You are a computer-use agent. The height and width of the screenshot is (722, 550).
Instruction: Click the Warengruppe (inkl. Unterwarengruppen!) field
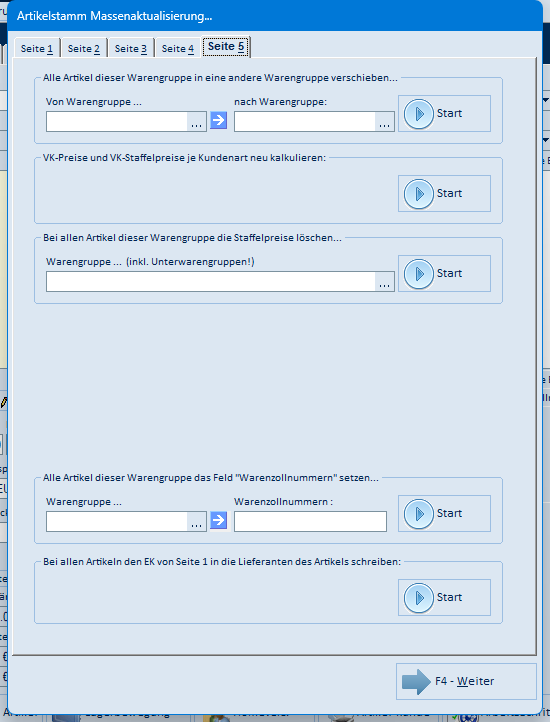pos(211,282)
